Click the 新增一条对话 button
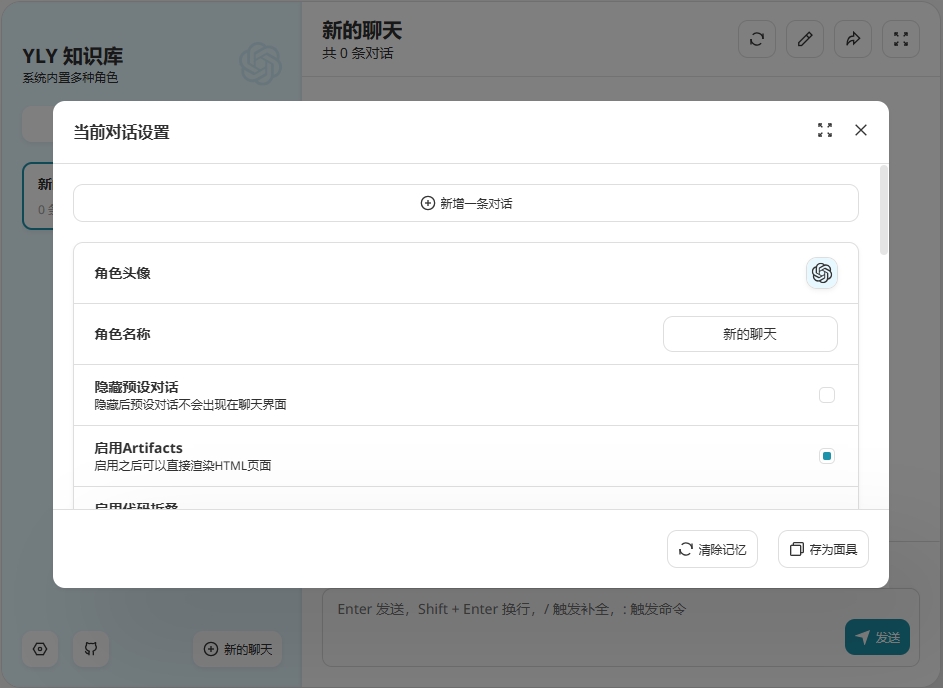This screenshot has height=688, width=943. click(x=466, y=203)
